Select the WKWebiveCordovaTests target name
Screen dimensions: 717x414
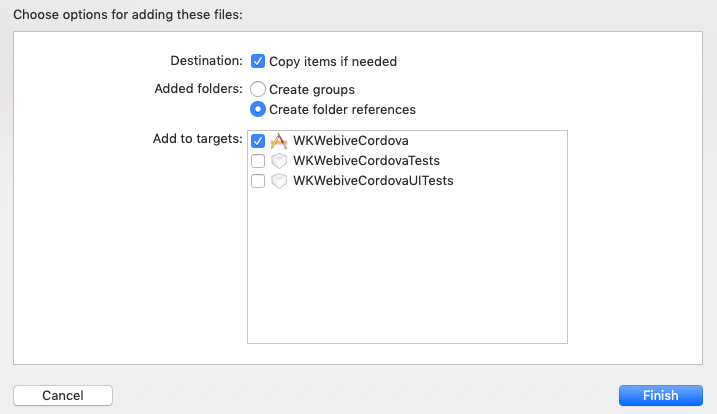click(x=366, y=161)
